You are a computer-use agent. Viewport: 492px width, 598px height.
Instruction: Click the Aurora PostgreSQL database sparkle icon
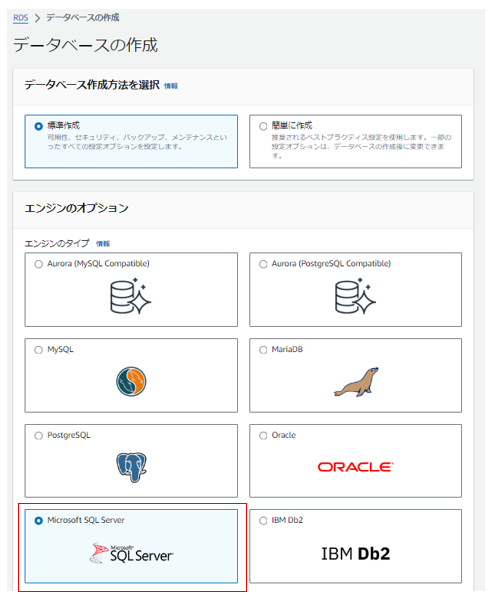click(355, 296)
